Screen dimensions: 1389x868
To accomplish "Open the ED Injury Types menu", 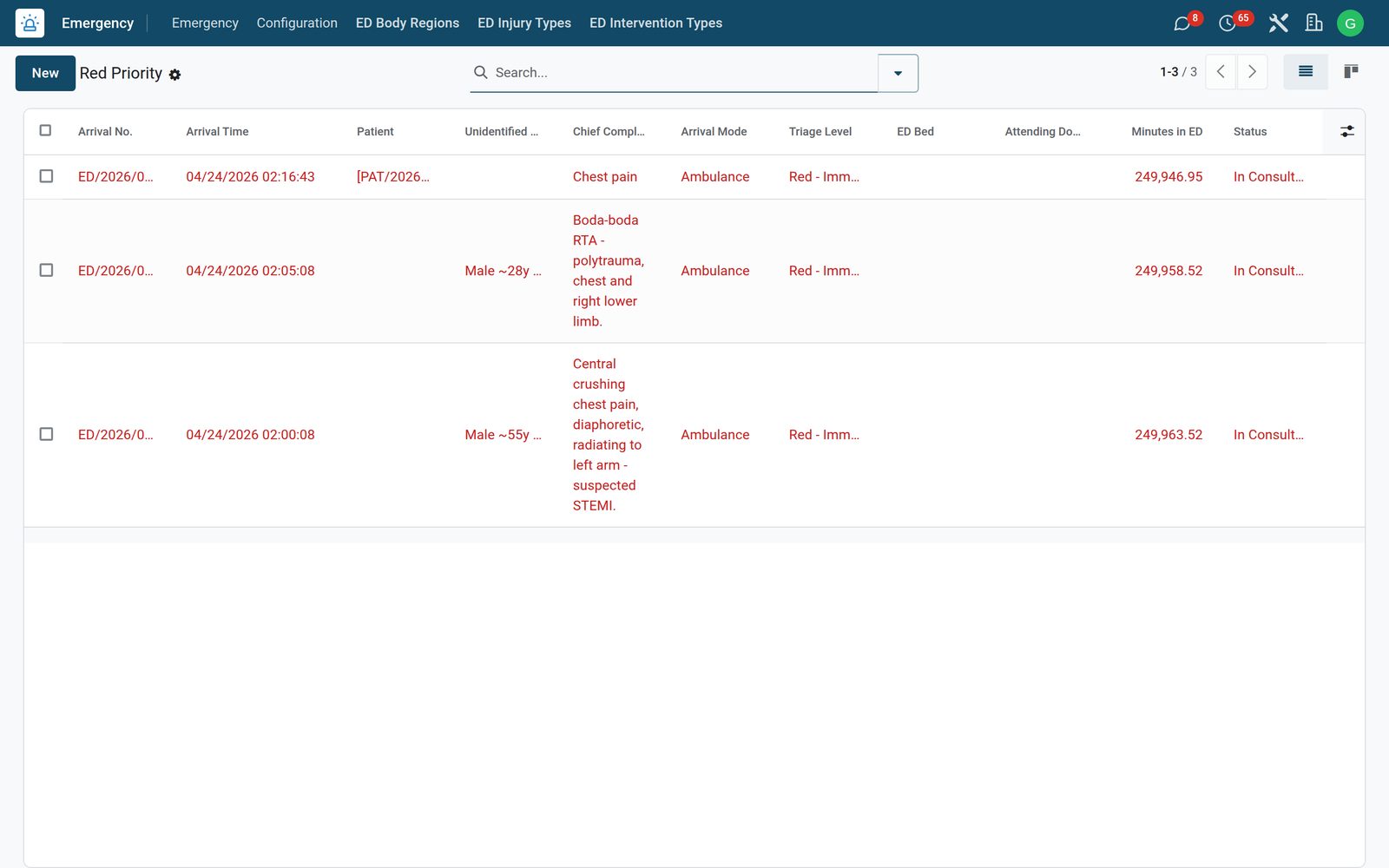I will pos(524,23).
